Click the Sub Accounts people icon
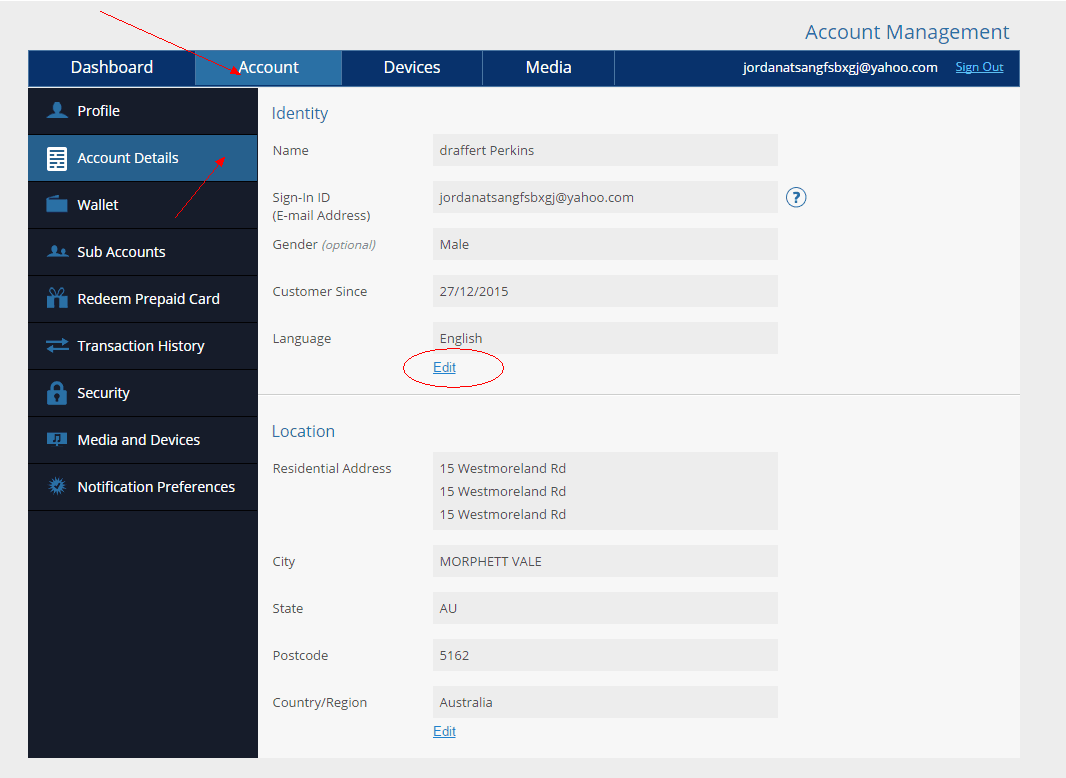 click(x=57, y=252)
